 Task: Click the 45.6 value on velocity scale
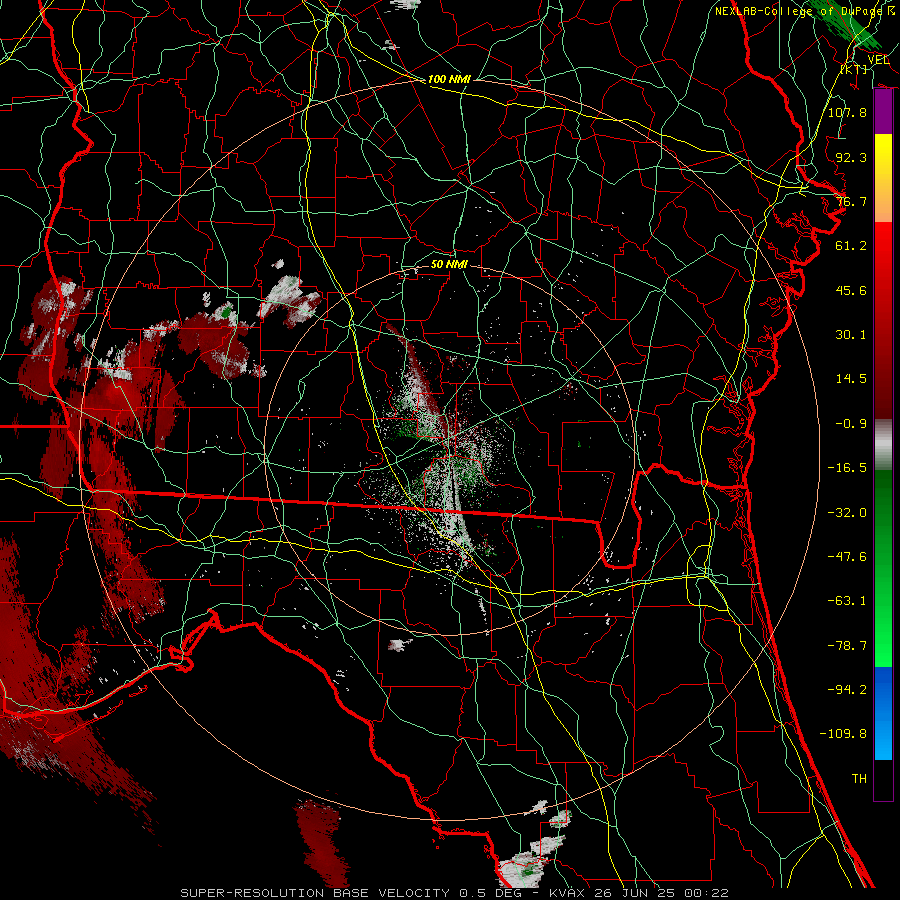[851, 290]
